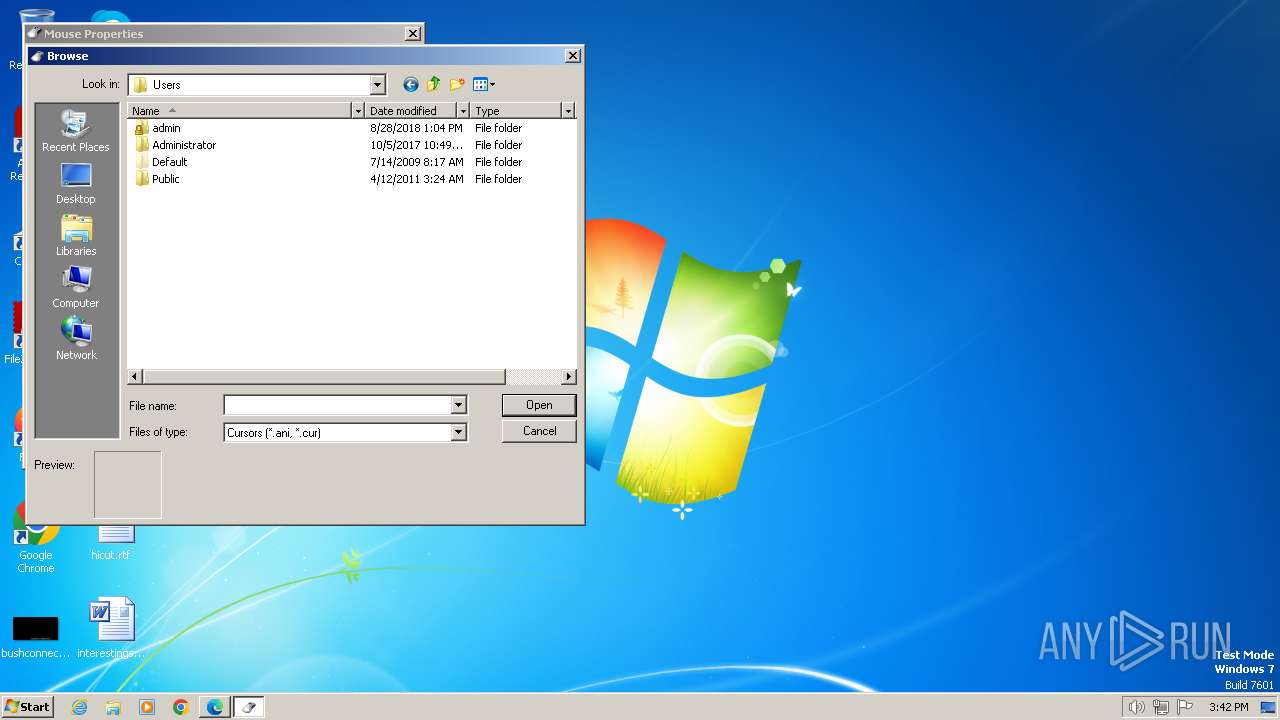Screen dimensions: 1280x720
Task: Select the Default row date 7/14/2009 8:17 AM
Action: tap(417, 162)
